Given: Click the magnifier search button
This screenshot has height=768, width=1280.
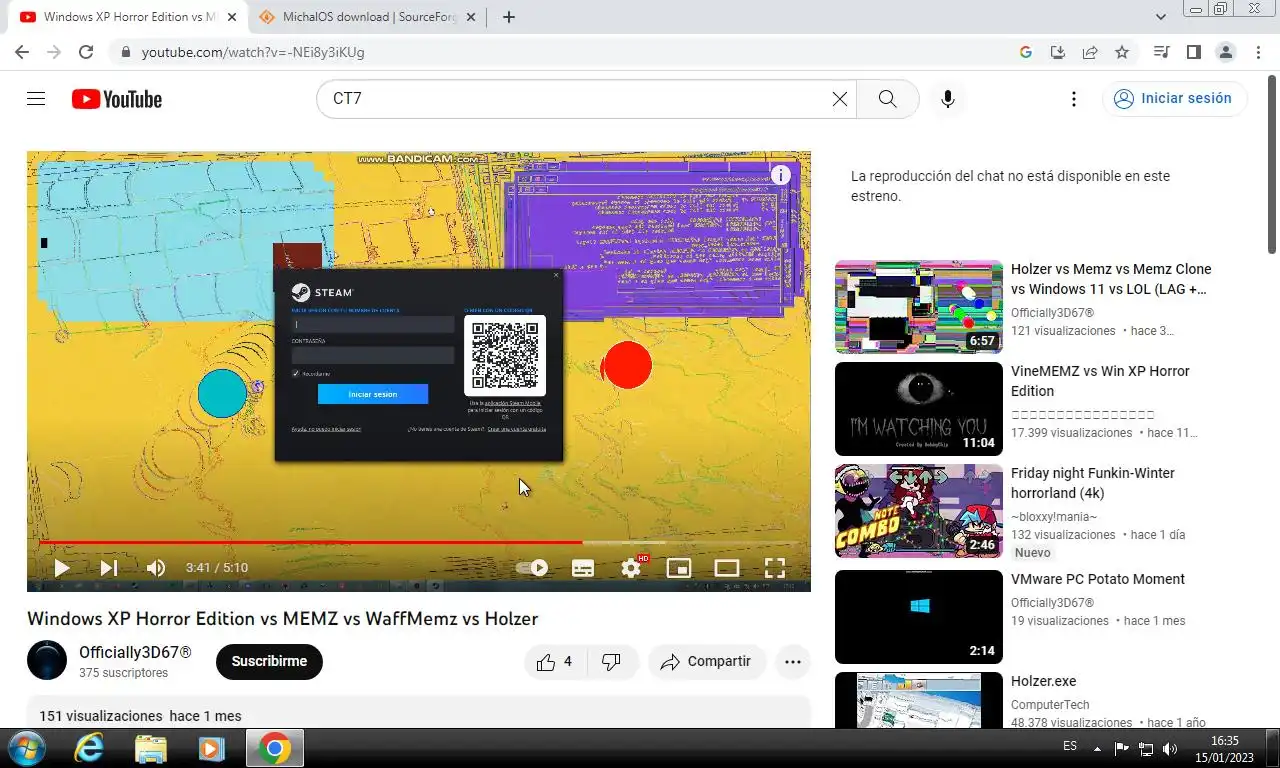Looking at the screenshot, I should click(887, 99).
